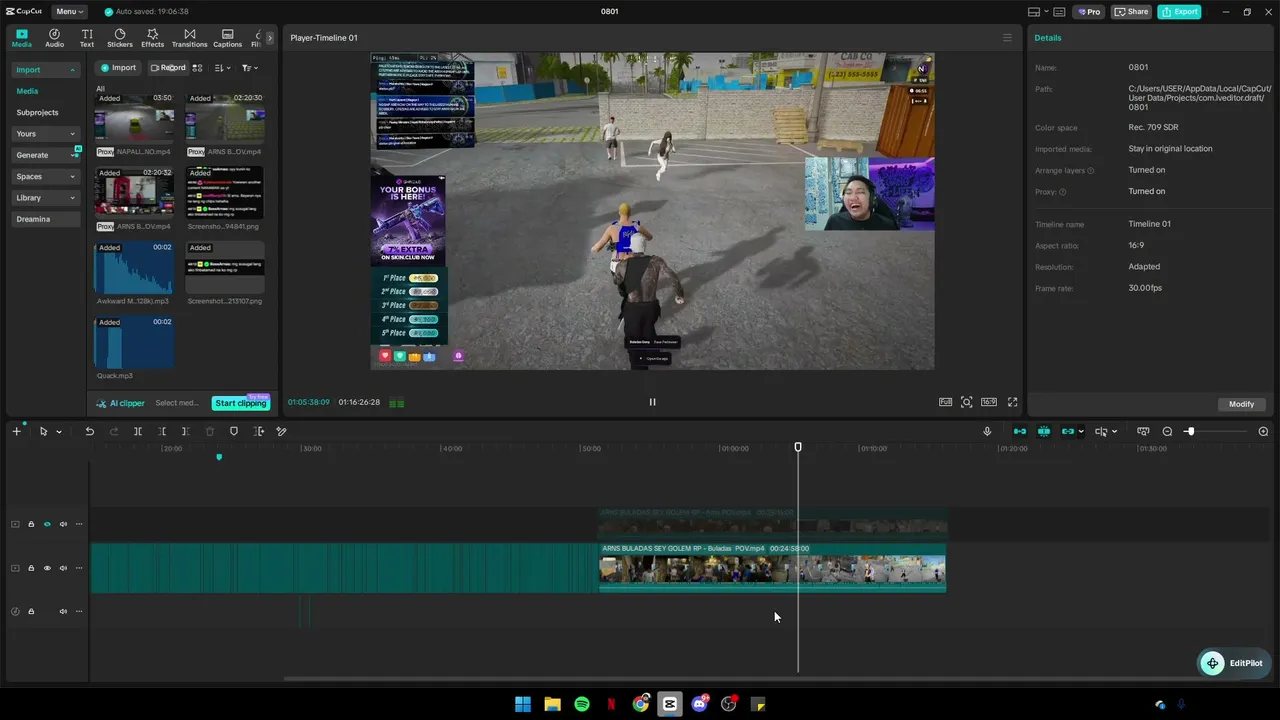Expand the Yours section
This screenshot has height=720, width=1280.
coord(46,134)
